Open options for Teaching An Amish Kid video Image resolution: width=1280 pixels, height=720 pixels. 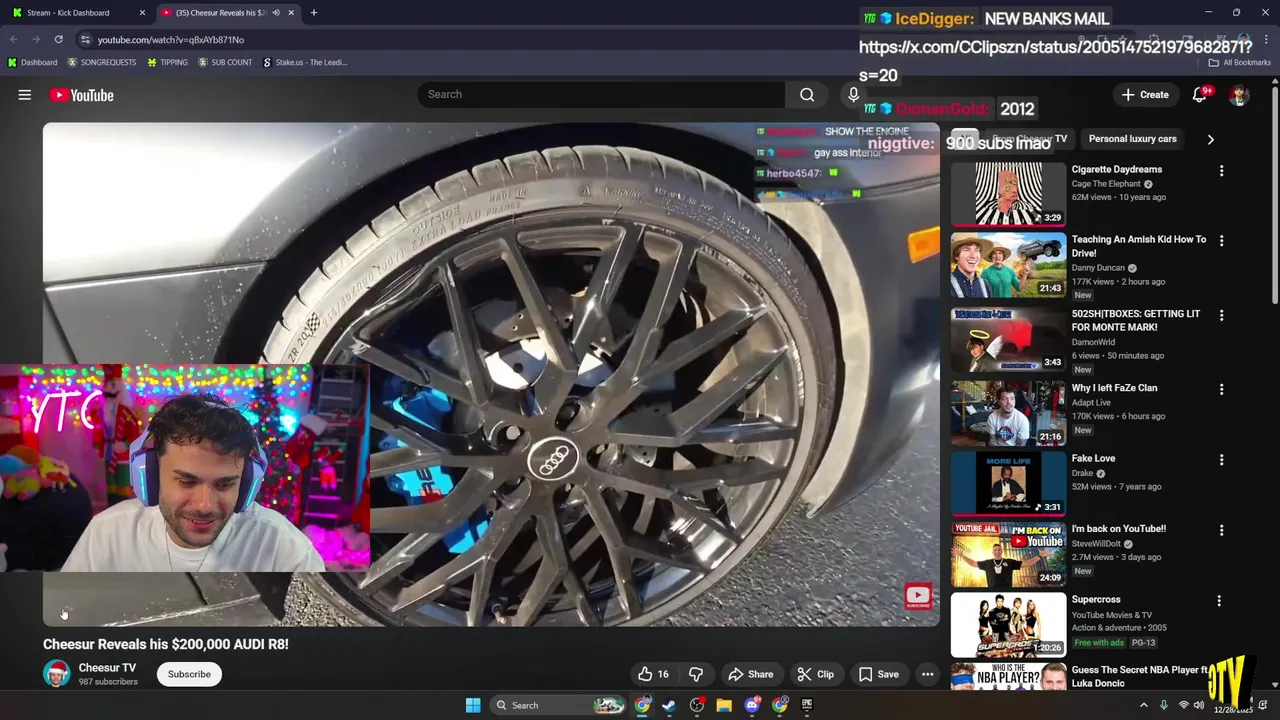pos(1221,241)
